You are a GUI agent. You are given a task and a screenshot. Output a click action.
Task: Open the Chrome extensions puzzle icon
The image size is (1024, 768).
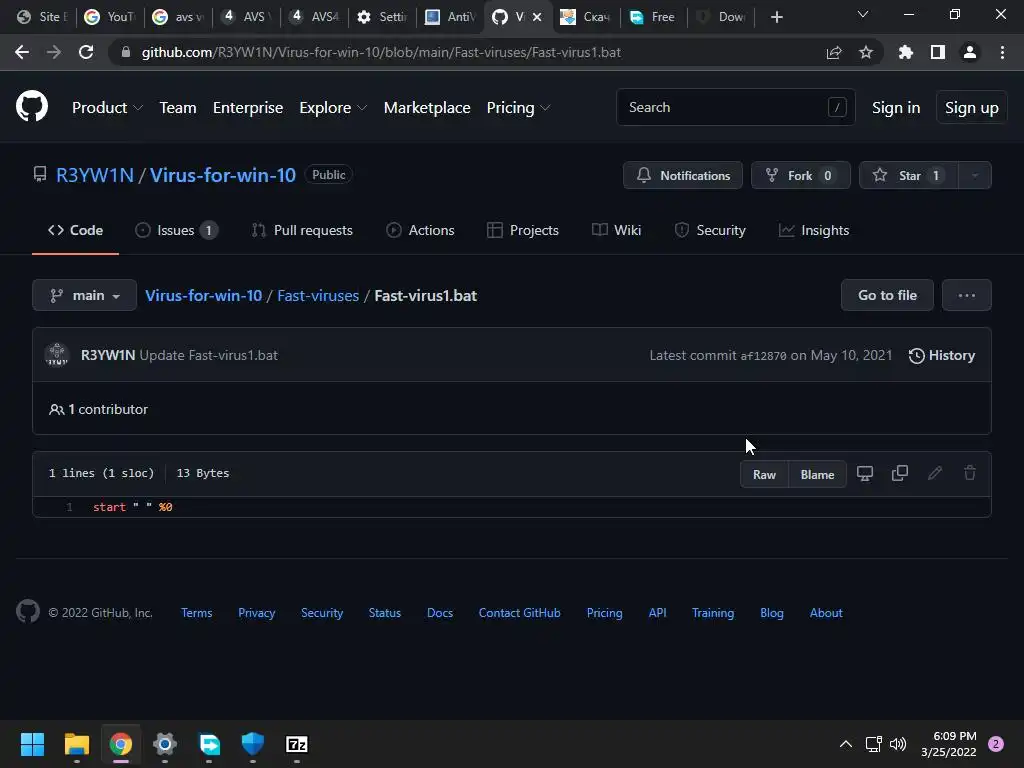click(x=906, y=52)
